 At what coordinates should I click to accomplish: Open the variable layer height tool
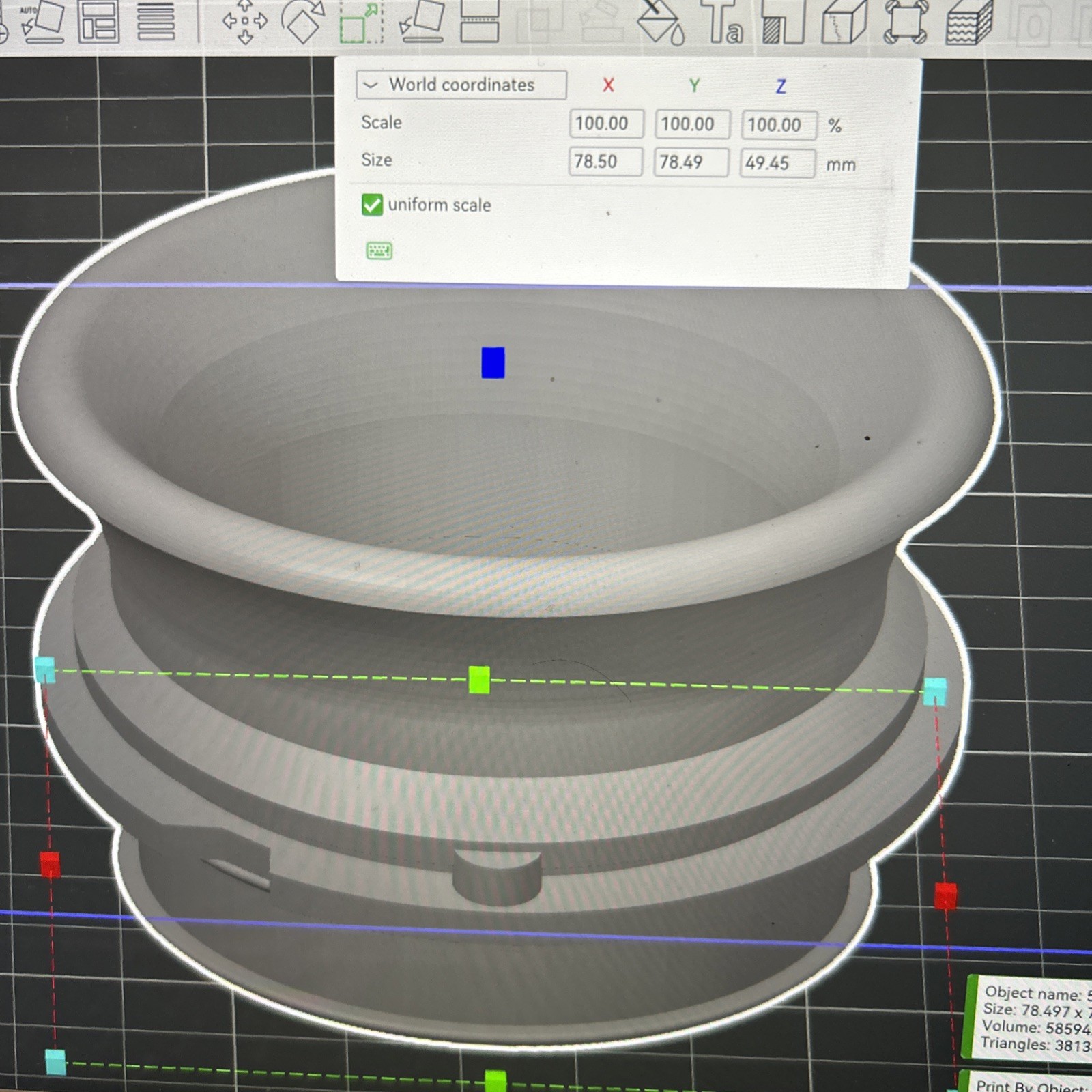[156, 20]
